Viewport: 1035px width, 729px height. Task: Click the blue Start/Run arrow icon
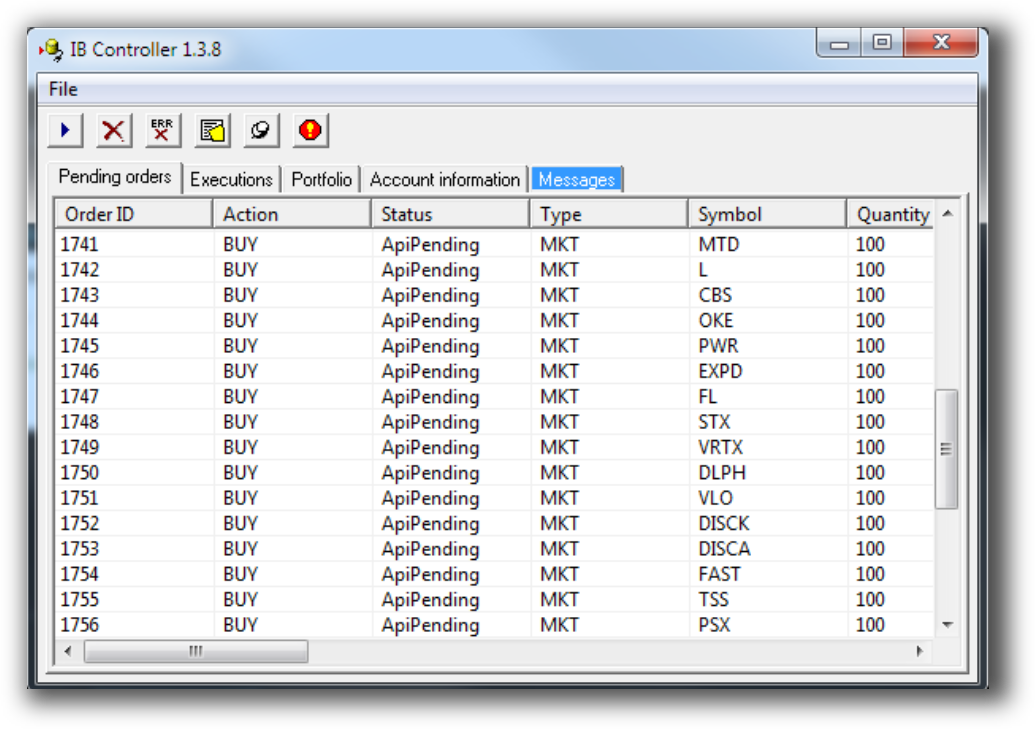tap(63, 129)
